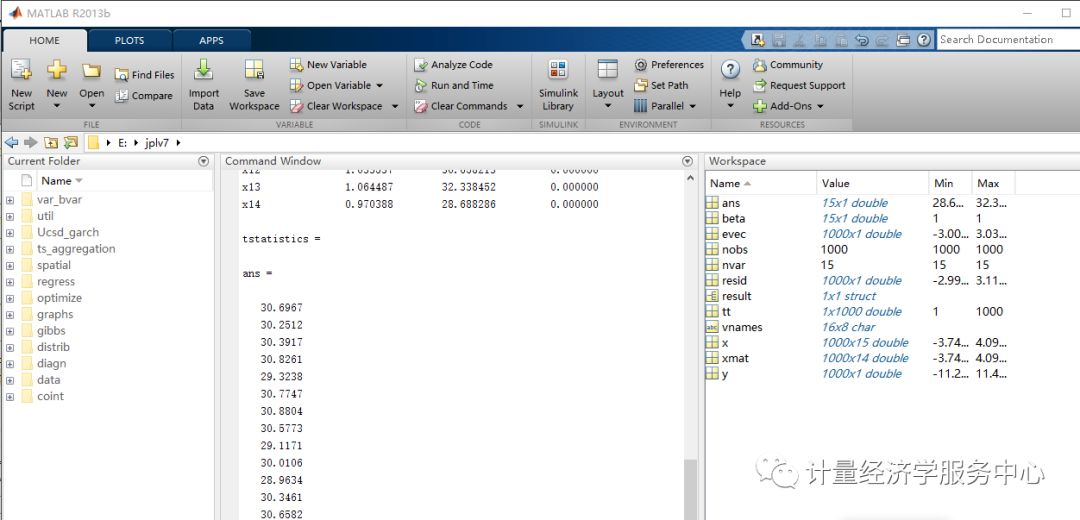Click the Command Window vertical scrollbar
This screenshot has height=520, width=1080.
coord(689,489)
